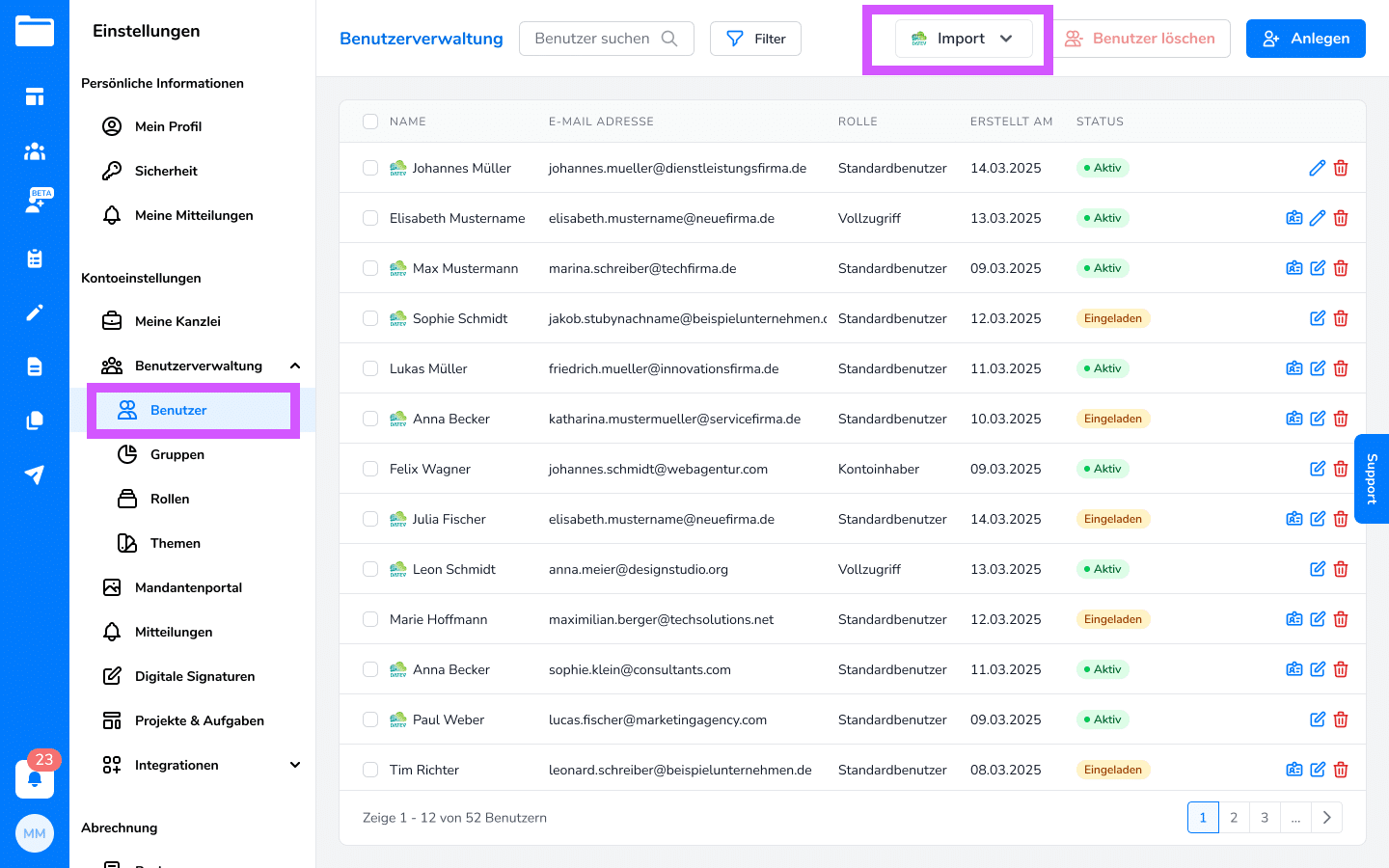
Task: Collapse the Benutzerverwaltung section
Action: [x=295, y=366]
